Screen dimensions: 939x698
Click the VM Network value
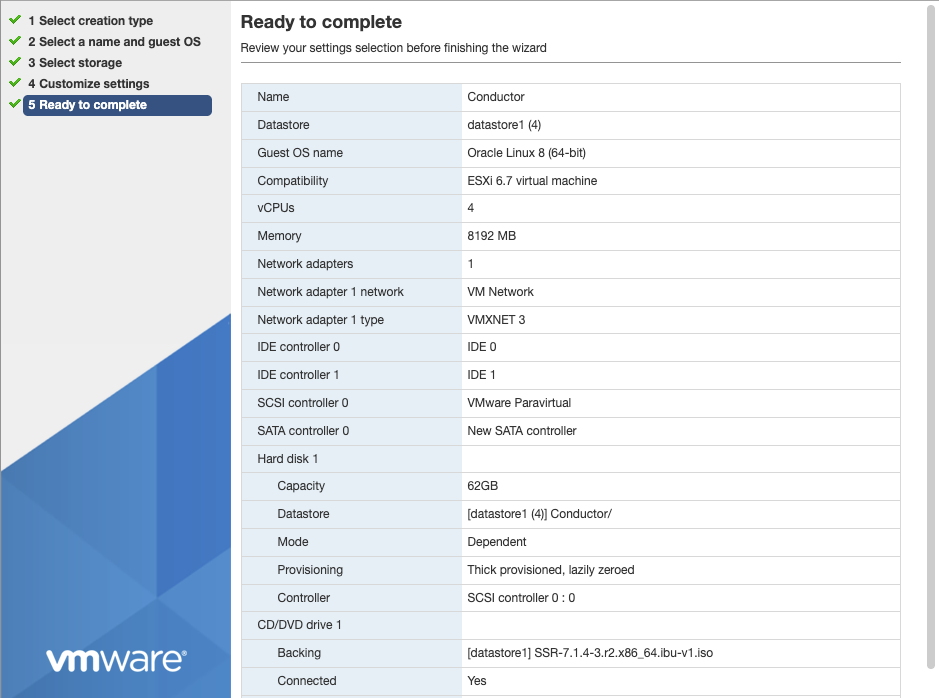[x=500, y=292]
